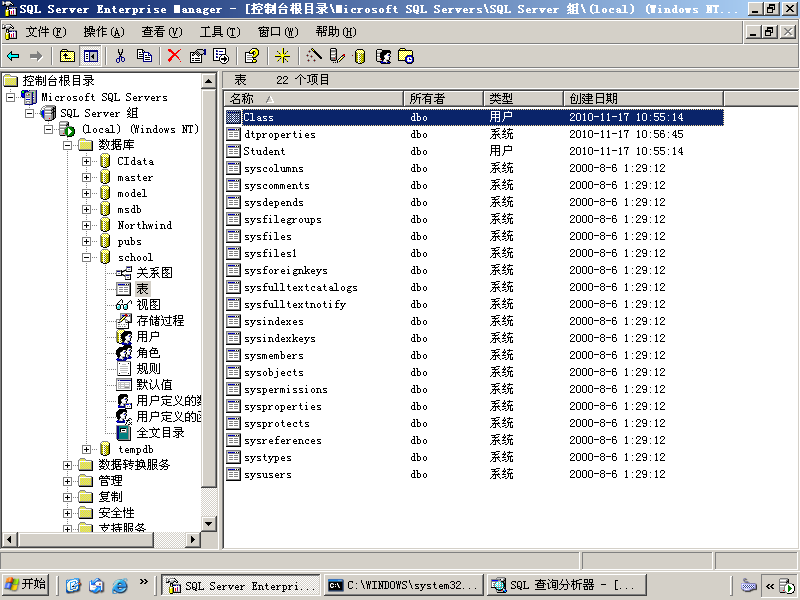Viewport: 800px width, 600px height.
Task: Click the Cut scissors icon
Action: click(x=120, y=56)
